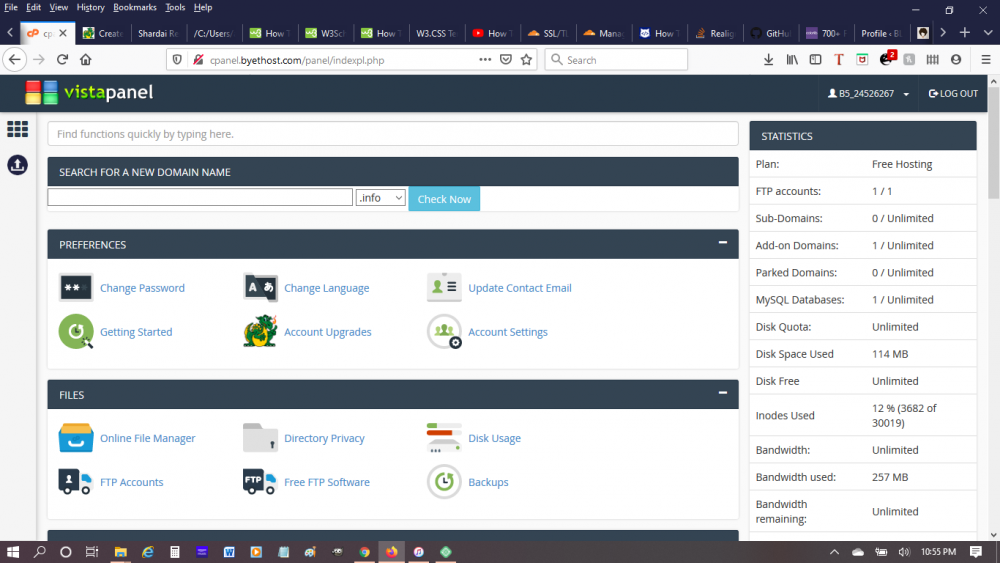Click the browser Search field
The width and height of the screenshot is (1000, 563).
tap(616, 60)
